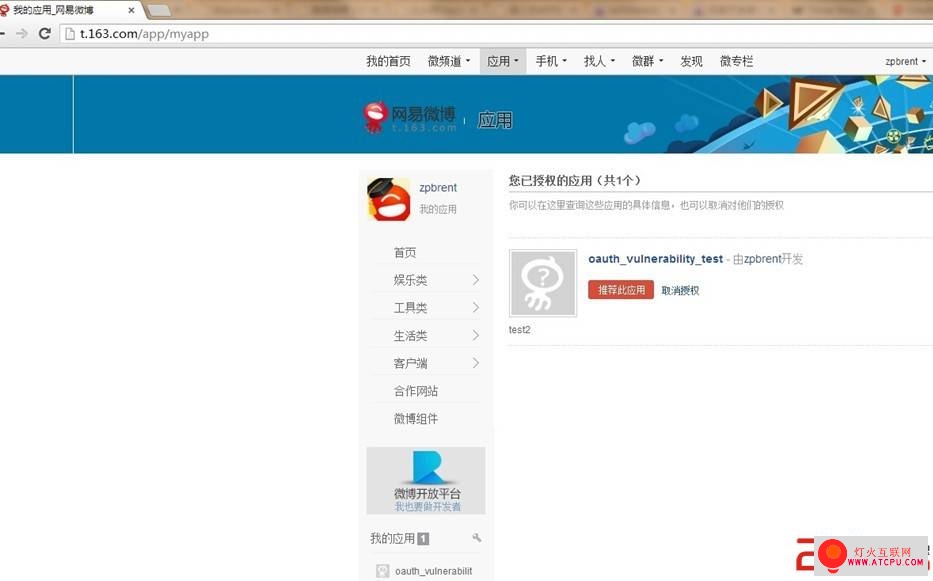
Task: Open the 应用 dropdown in the navigation bar
Action: [x=503, y=61]
